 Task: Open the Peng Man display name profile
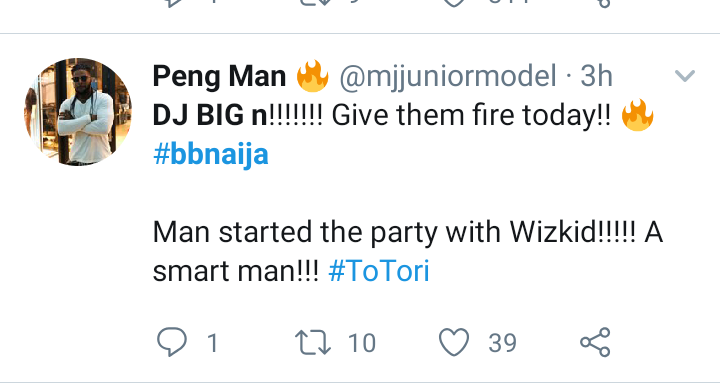click(x=219, y=76)
